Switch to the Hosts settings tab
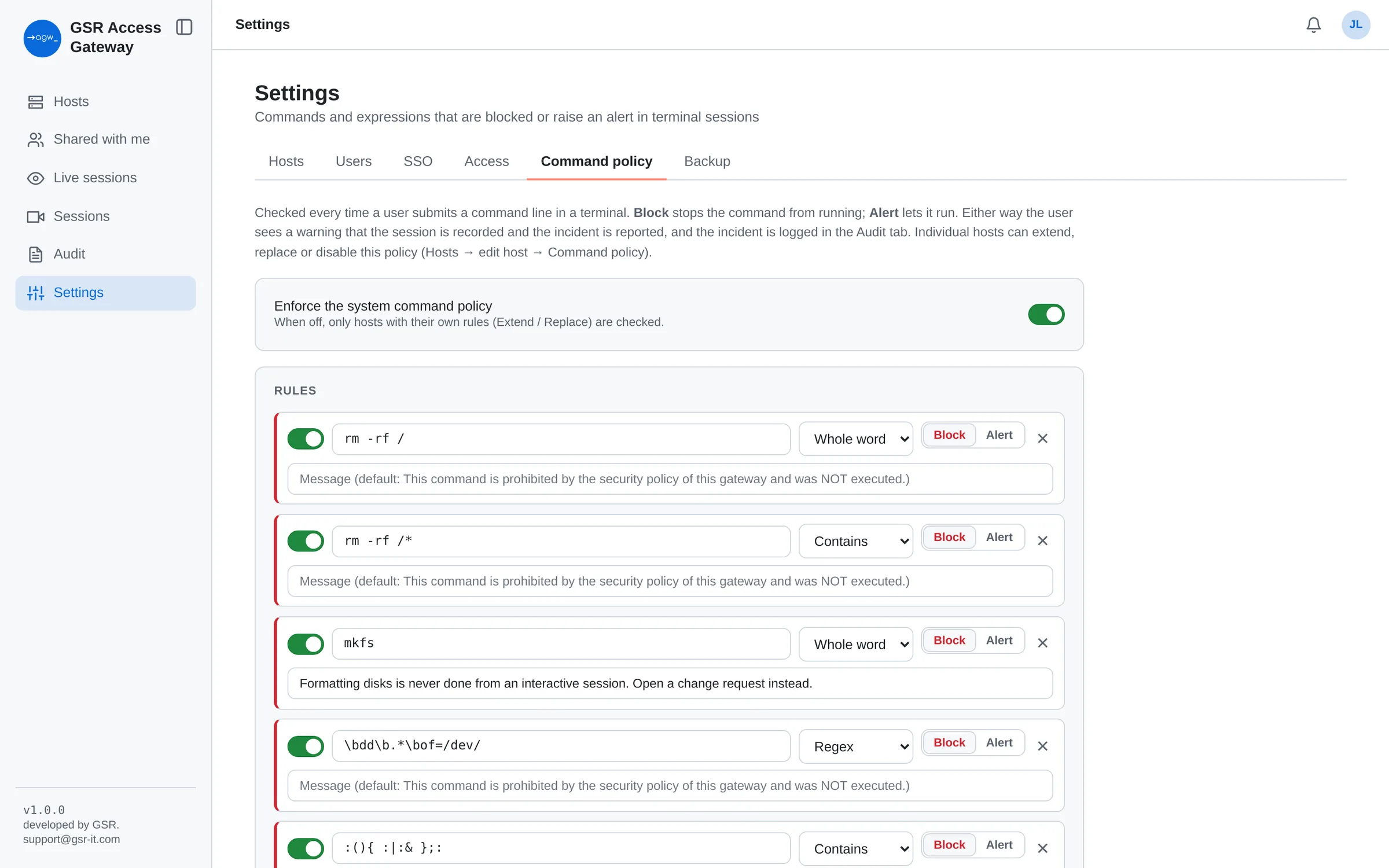Screen dimensions: 1389x868 click(x=286, y=161)
